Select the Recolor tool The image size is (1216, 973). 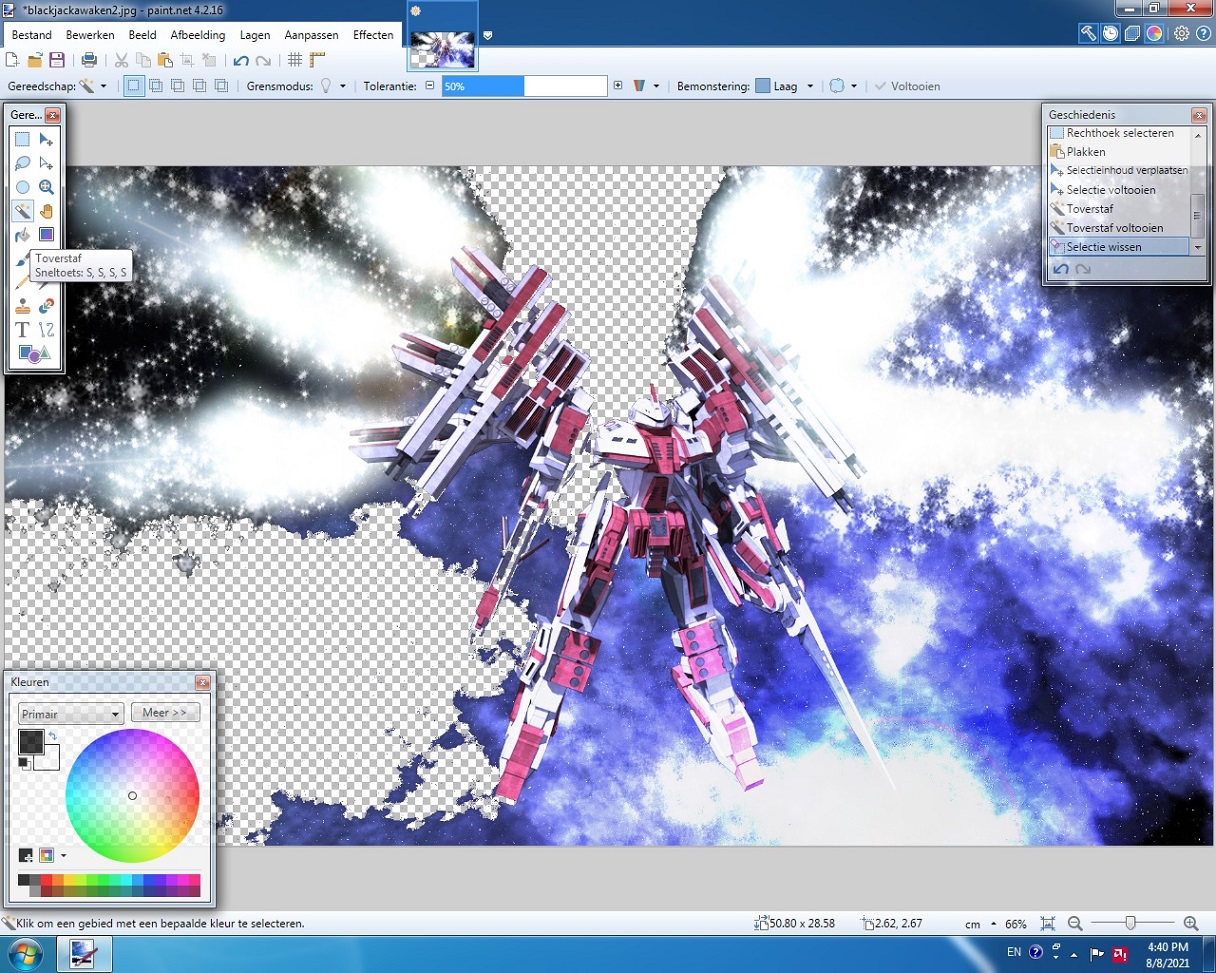click(46, 306)
